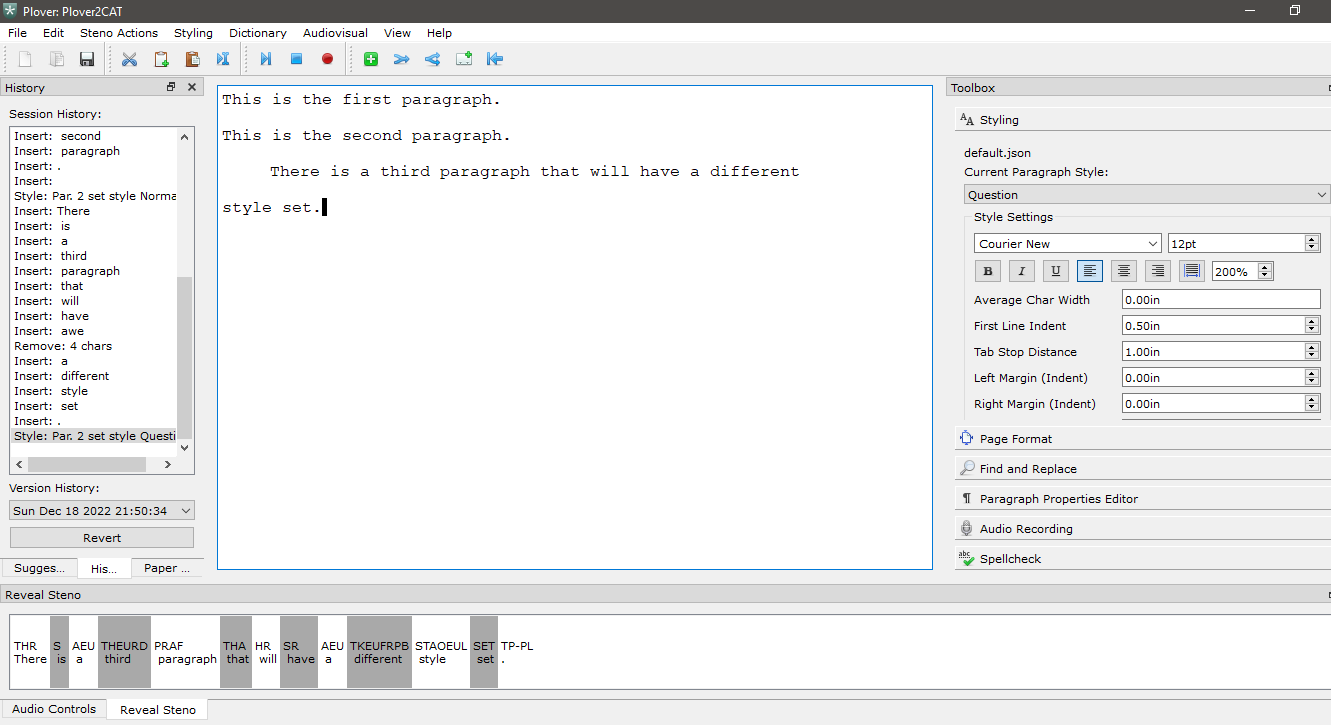
Task: Select the Reveal Steno tab
Action: 158,710
